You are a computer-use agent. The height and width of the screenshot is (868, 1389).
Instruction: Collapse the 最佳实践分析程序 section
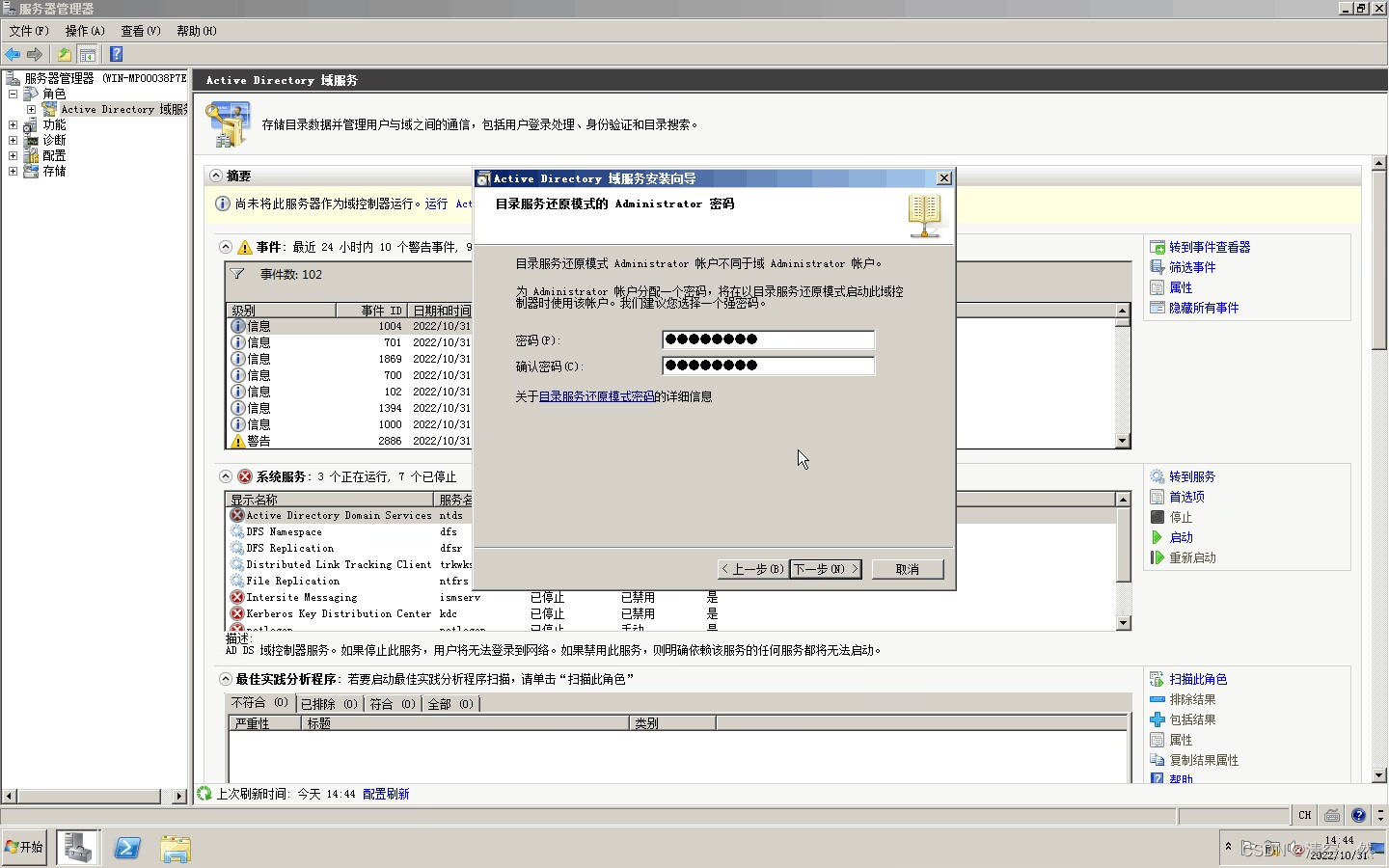[225, 679]
